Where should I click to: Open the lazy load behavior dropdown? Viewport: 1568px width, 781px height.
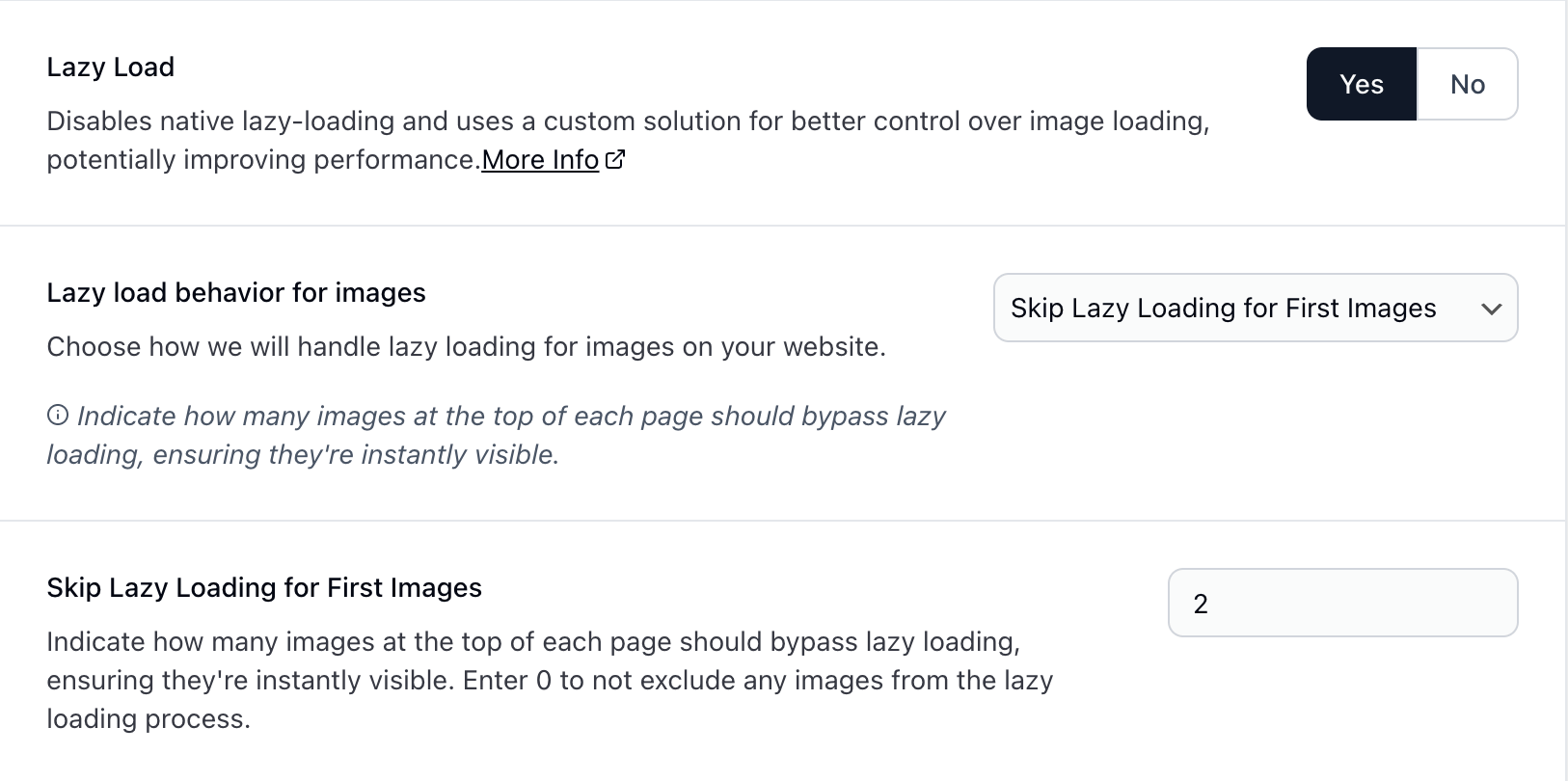[1255, 309]
